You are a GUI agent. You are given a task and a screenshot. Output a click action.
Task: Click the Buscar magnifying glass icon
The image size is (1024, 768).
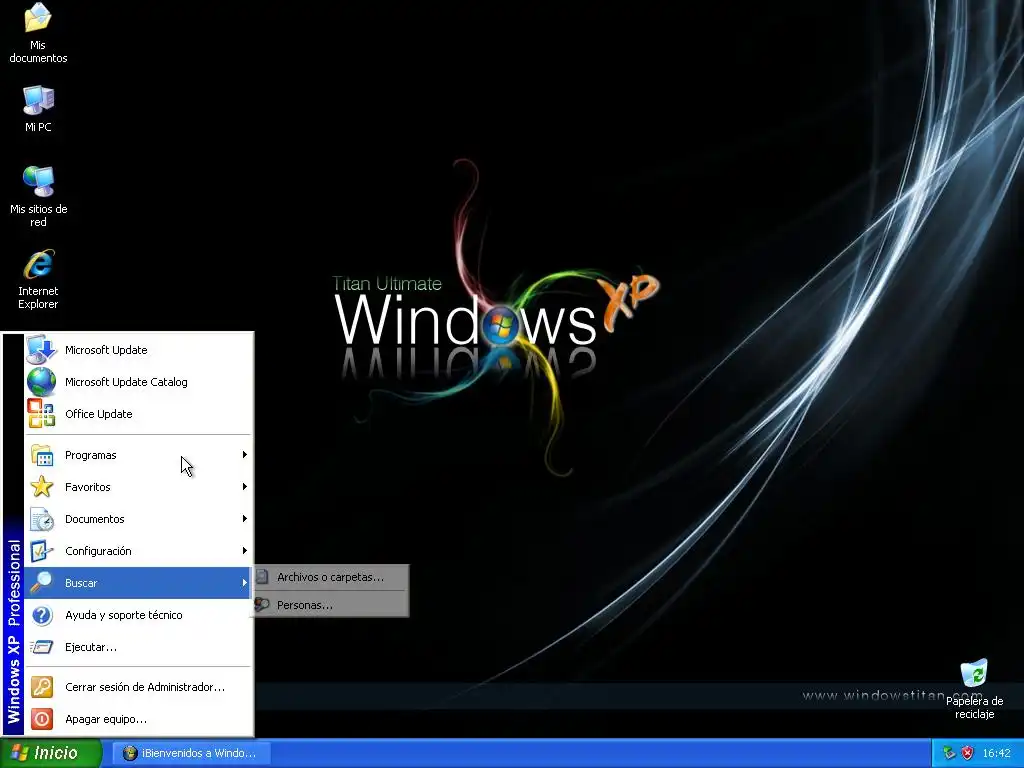tap(42, 583)
